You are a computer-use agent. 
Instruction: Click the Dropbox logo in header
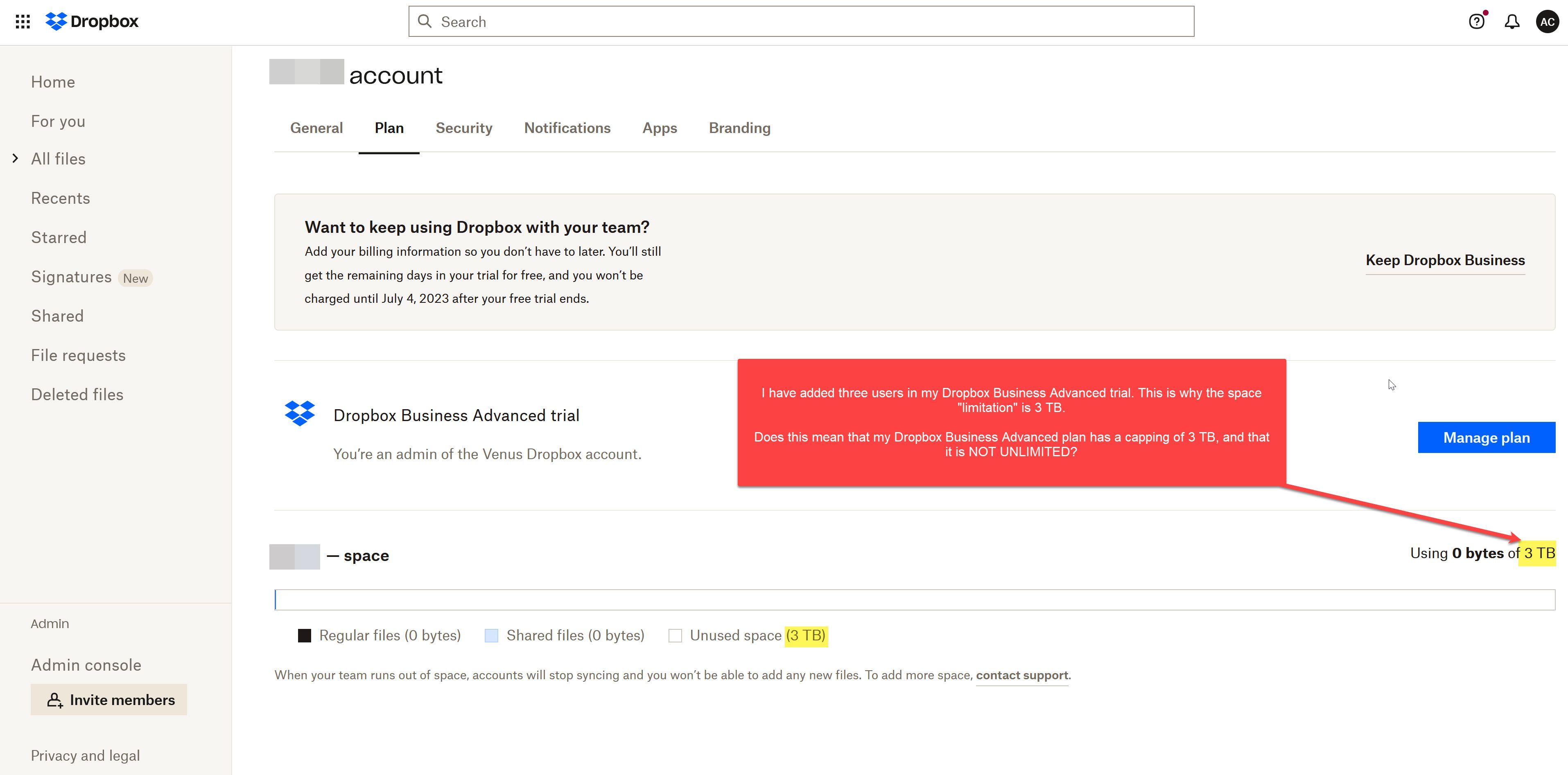point(92,21)
